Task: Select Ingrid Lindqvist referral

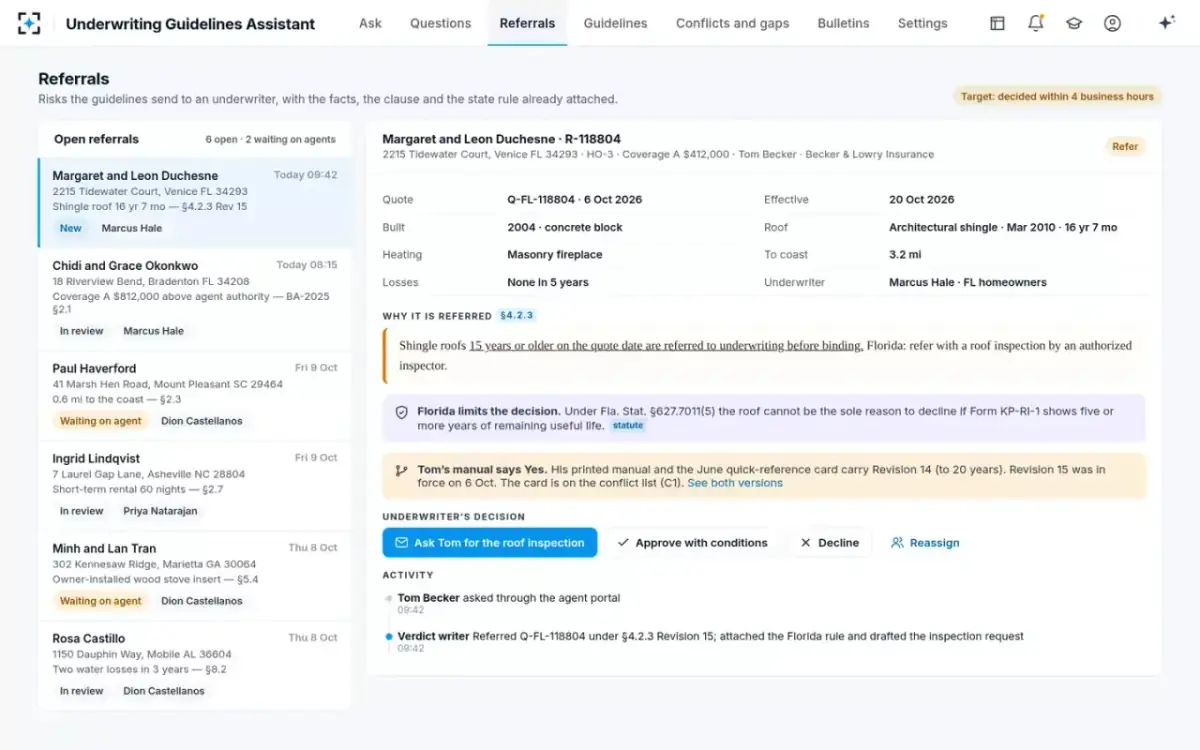Action: pos(195,485)
